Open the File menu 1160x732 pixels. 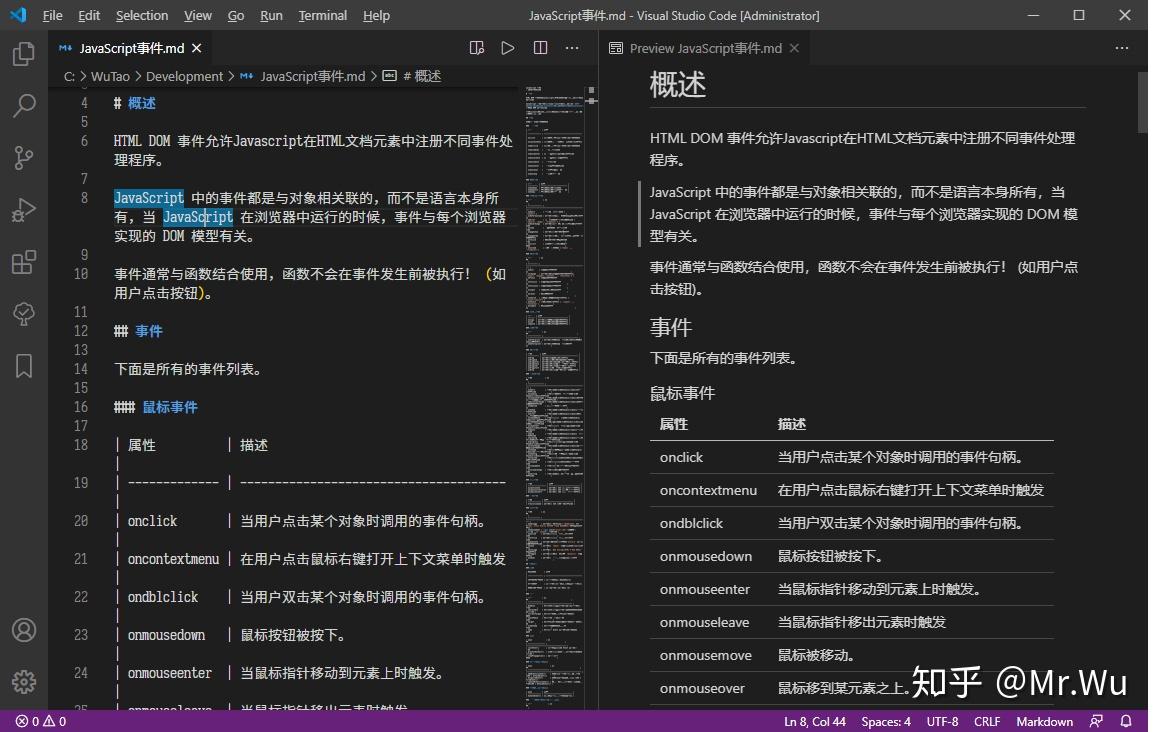[51, 15]
